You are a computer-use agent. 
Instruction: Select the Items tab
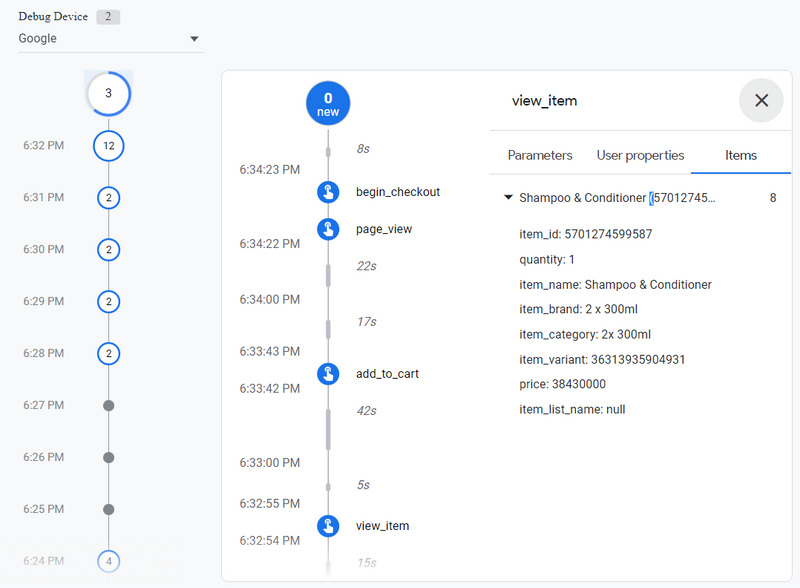(741, 155)
